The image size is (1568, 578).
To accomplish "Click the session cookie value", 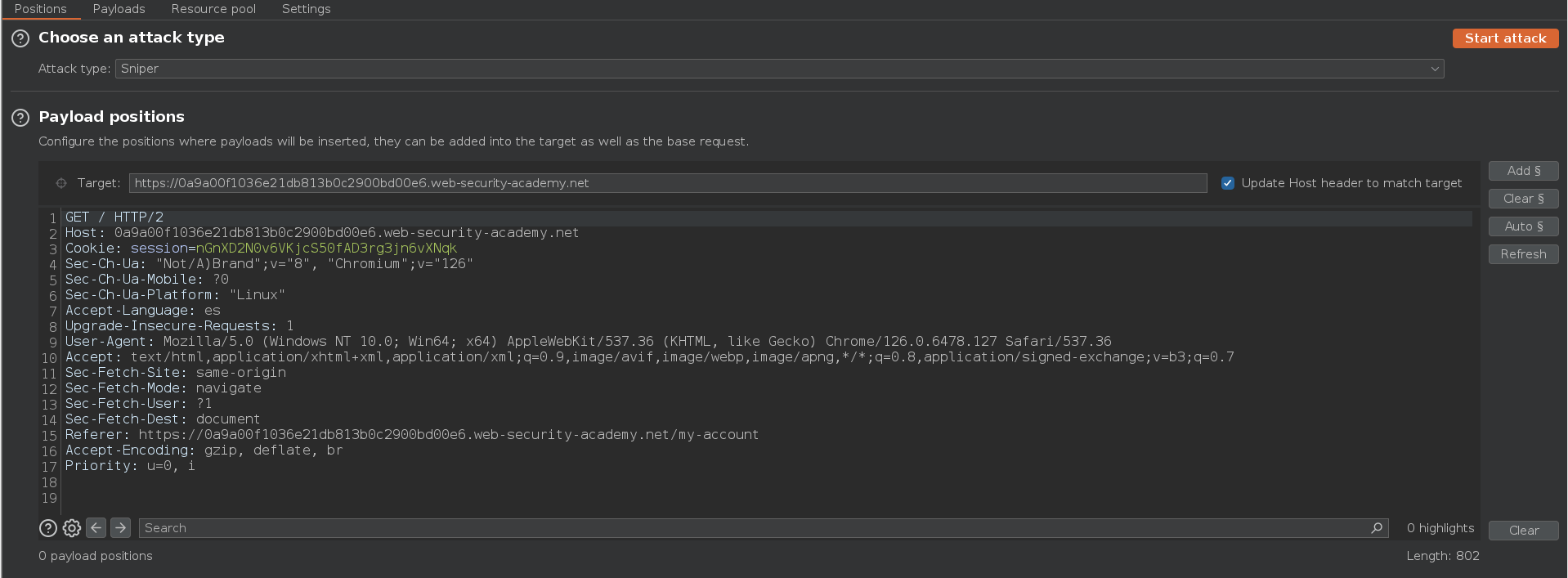I will click(326, 249).
